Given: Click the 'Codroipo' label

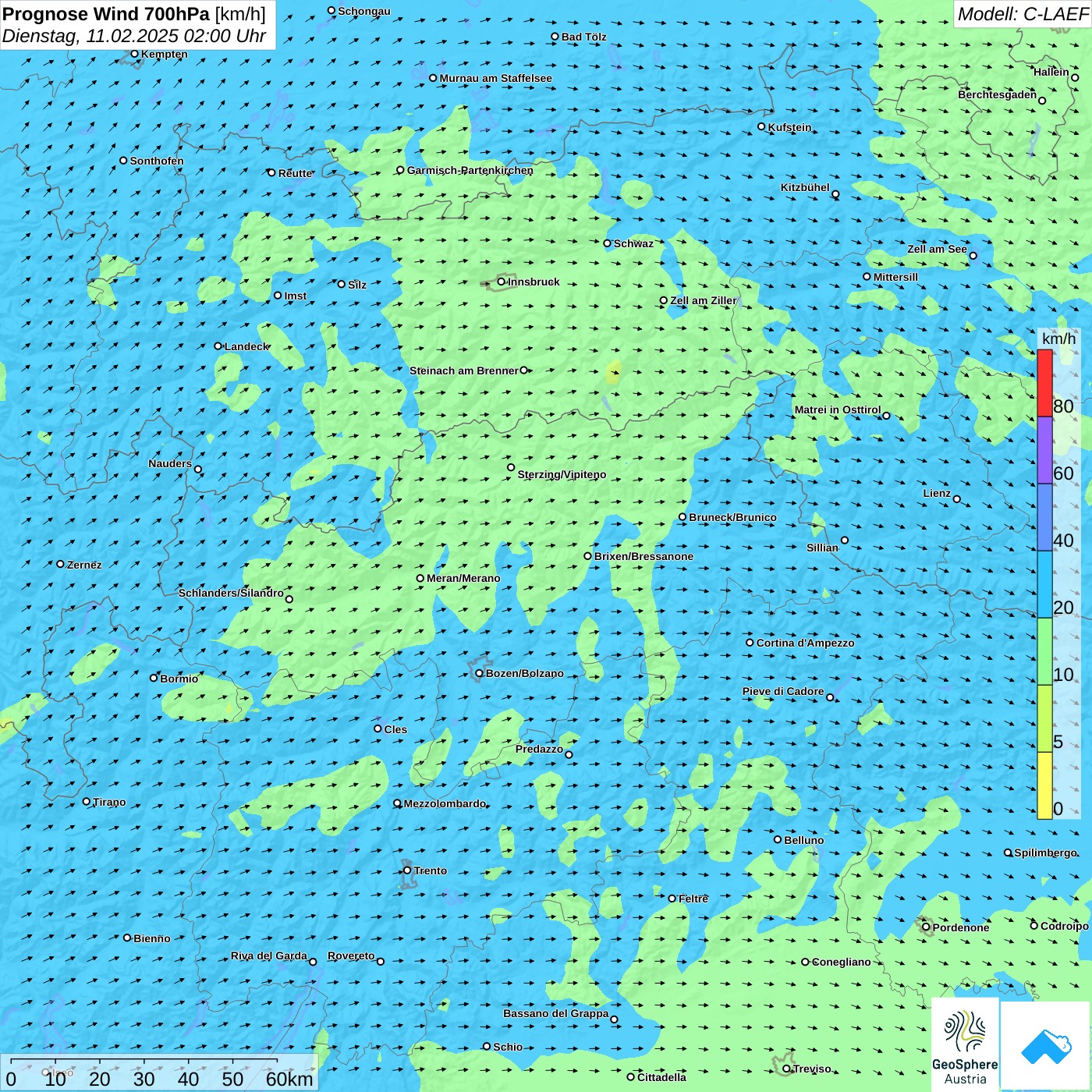Looking at the screenshot, I should point(1065,926).
